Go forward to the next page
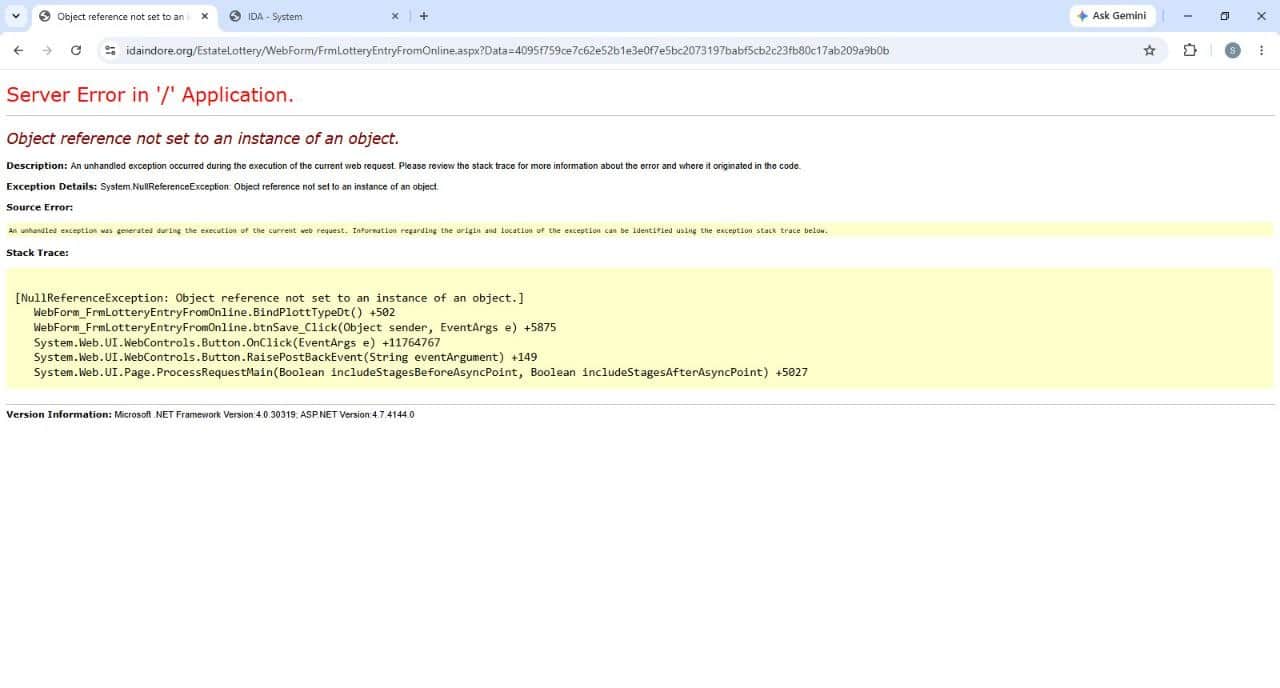This screenshot has width=1280, height=688. tap(47, 50)
